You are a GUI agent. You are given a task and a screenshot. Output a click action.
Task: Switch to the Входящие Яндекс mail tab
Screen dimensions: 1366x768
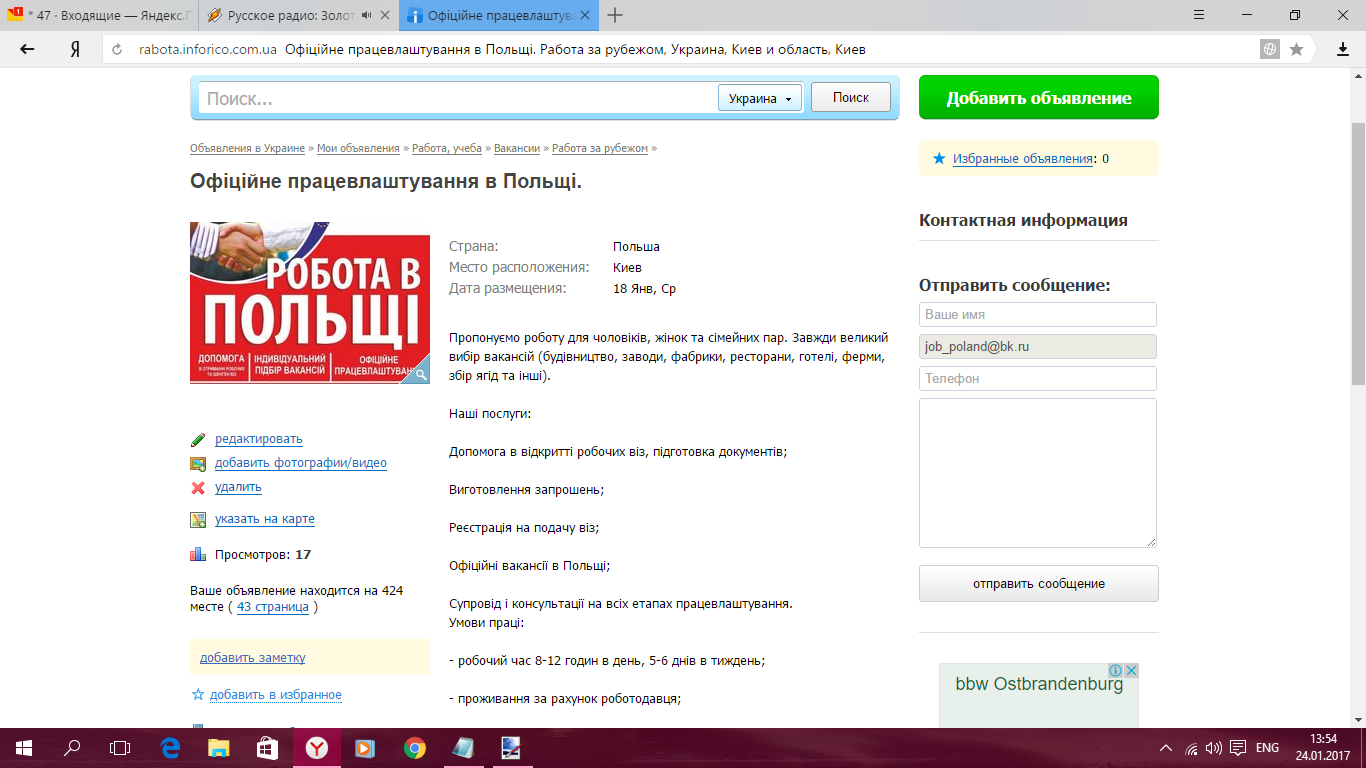[98, 15]
